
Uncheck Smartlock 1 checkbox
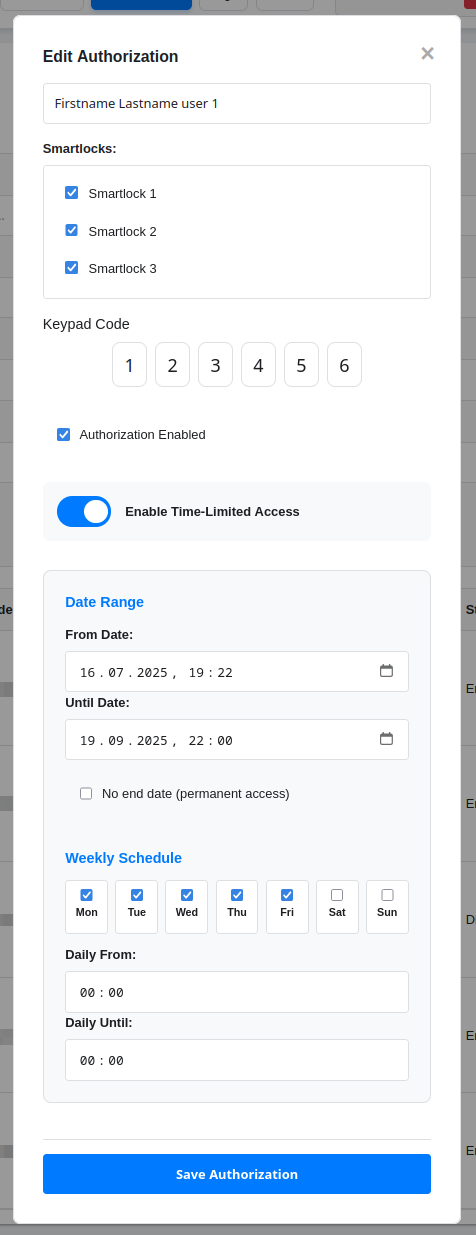[71, 192]
